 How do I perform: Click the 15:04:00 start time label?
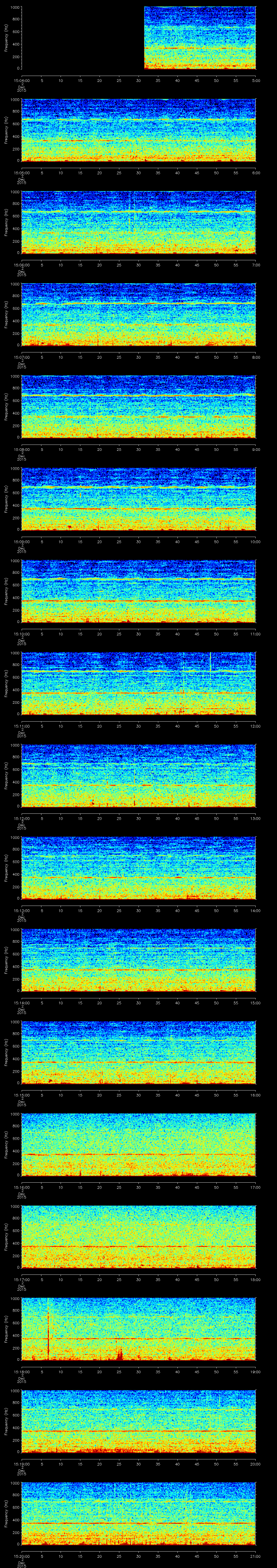click(x=21, y=80)
